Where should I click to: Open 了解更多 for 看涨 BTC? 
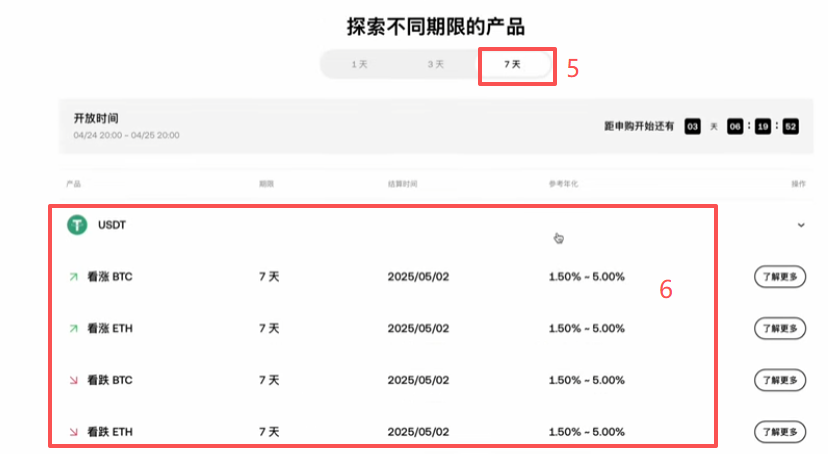point(780,277)
